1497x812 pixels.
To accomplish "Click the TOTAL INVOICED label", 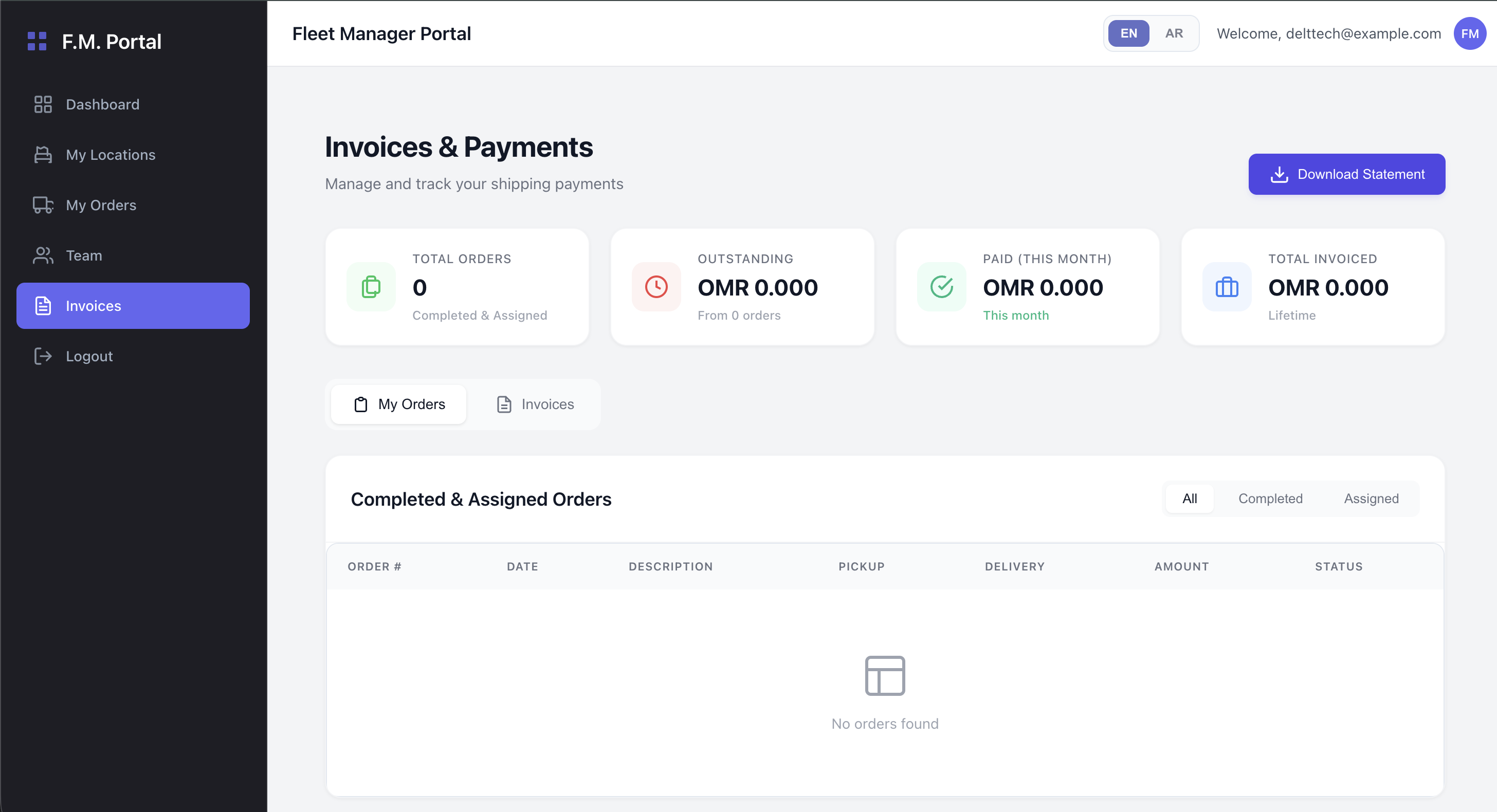I will coord(1323,259).
